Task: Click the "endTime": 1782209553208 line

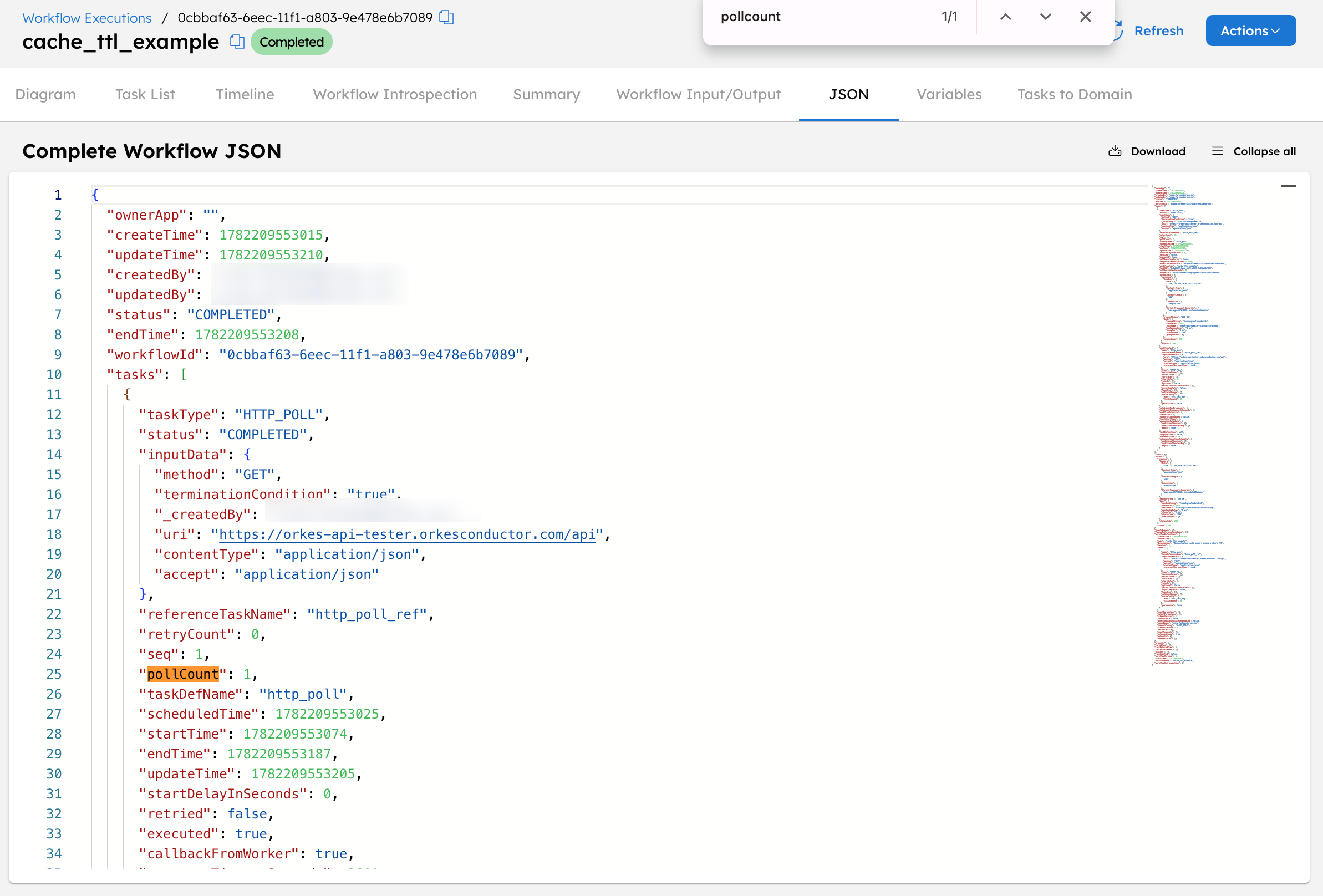Action: (206, 335)
